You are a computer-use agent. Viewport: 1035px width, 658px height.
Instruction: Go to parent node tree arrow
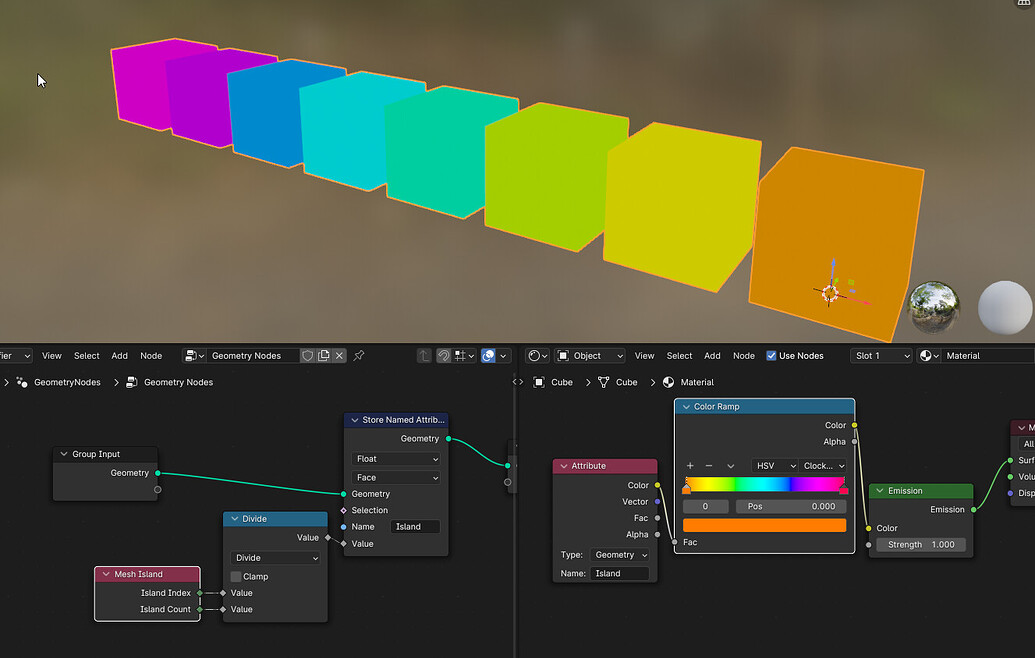tap(424, 356)
